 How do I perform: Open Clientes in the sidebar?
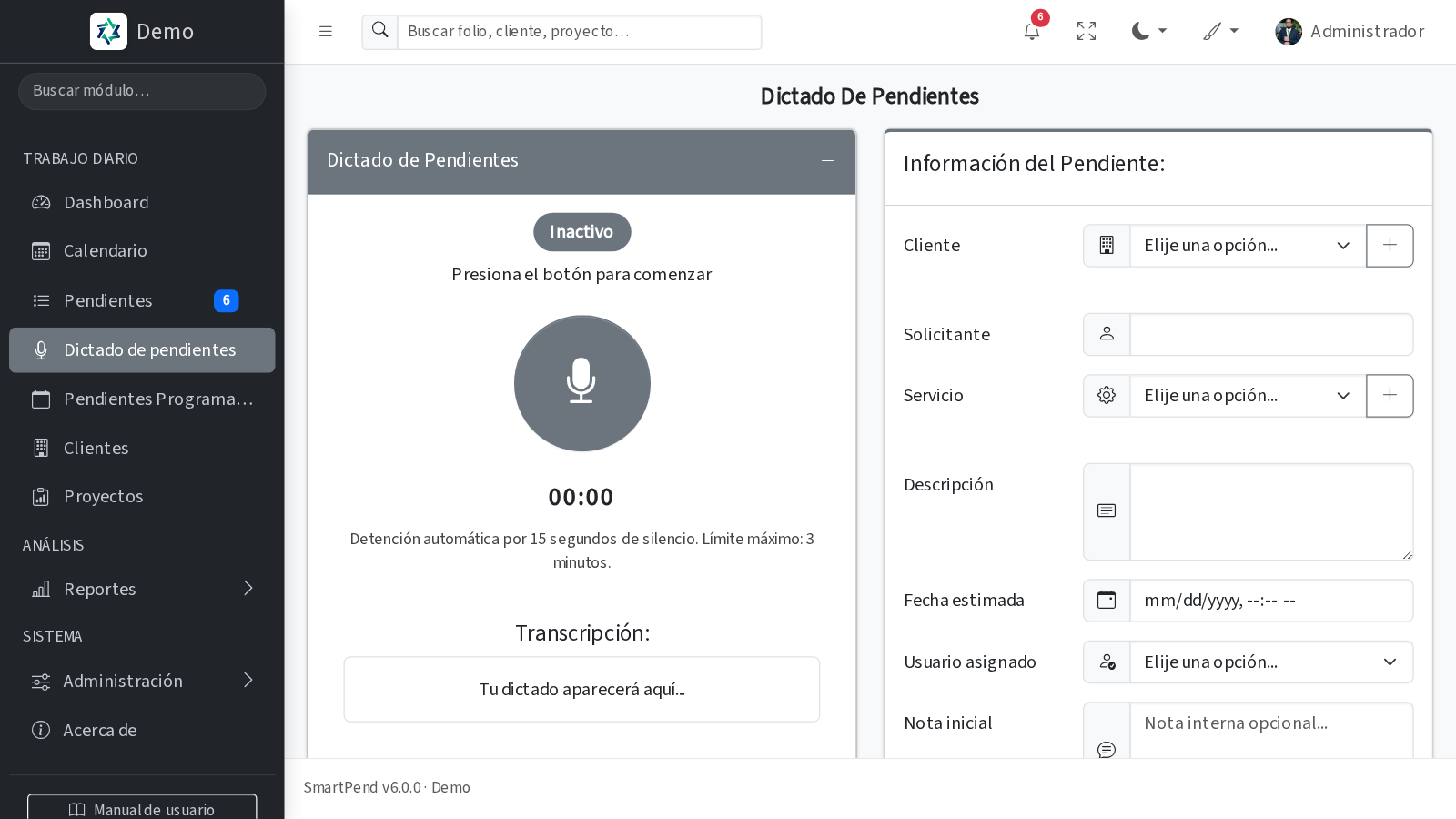[x=142, y=448]
